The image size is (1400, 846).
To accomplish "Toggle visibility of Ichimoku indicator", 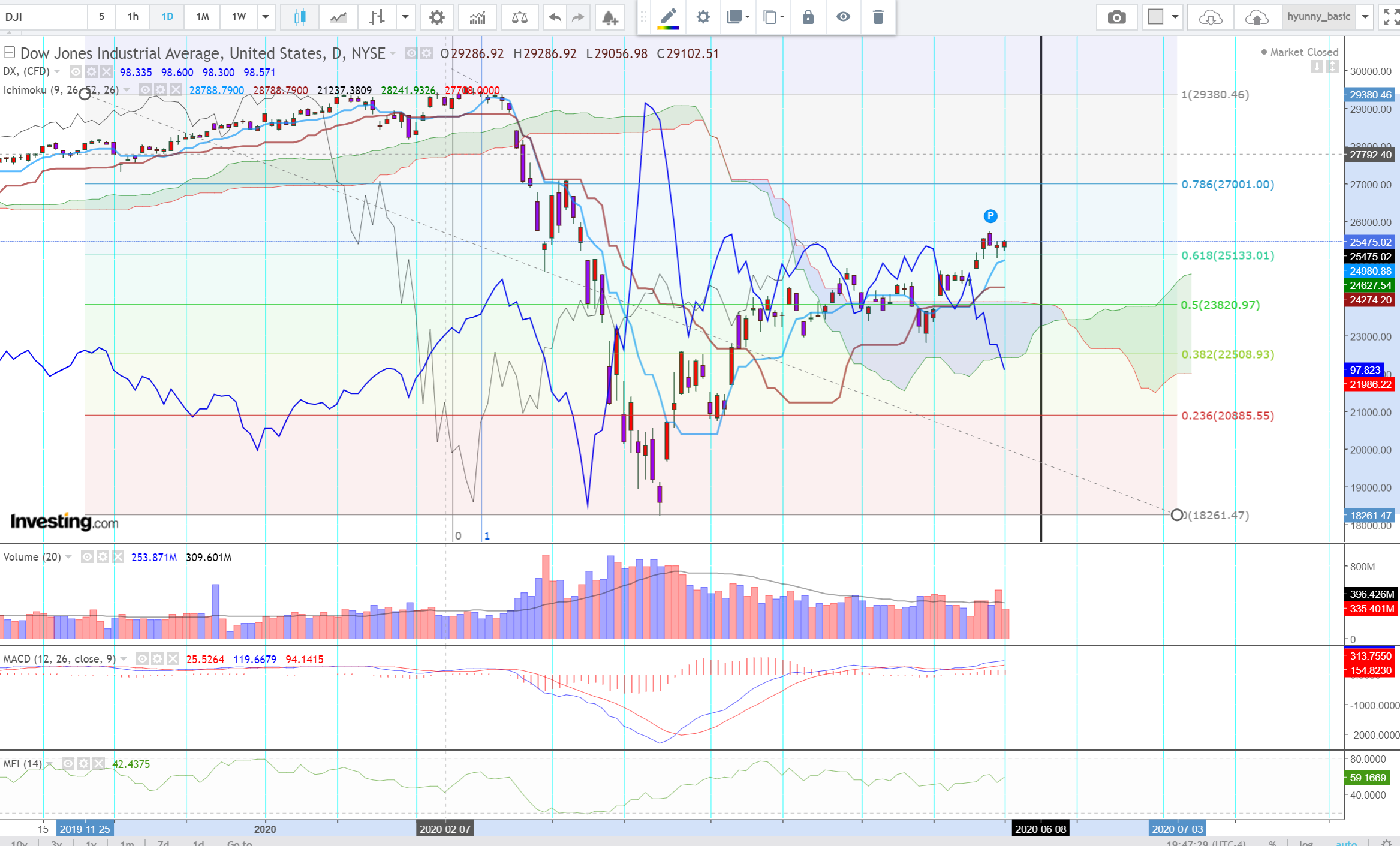I will [145, 90].
